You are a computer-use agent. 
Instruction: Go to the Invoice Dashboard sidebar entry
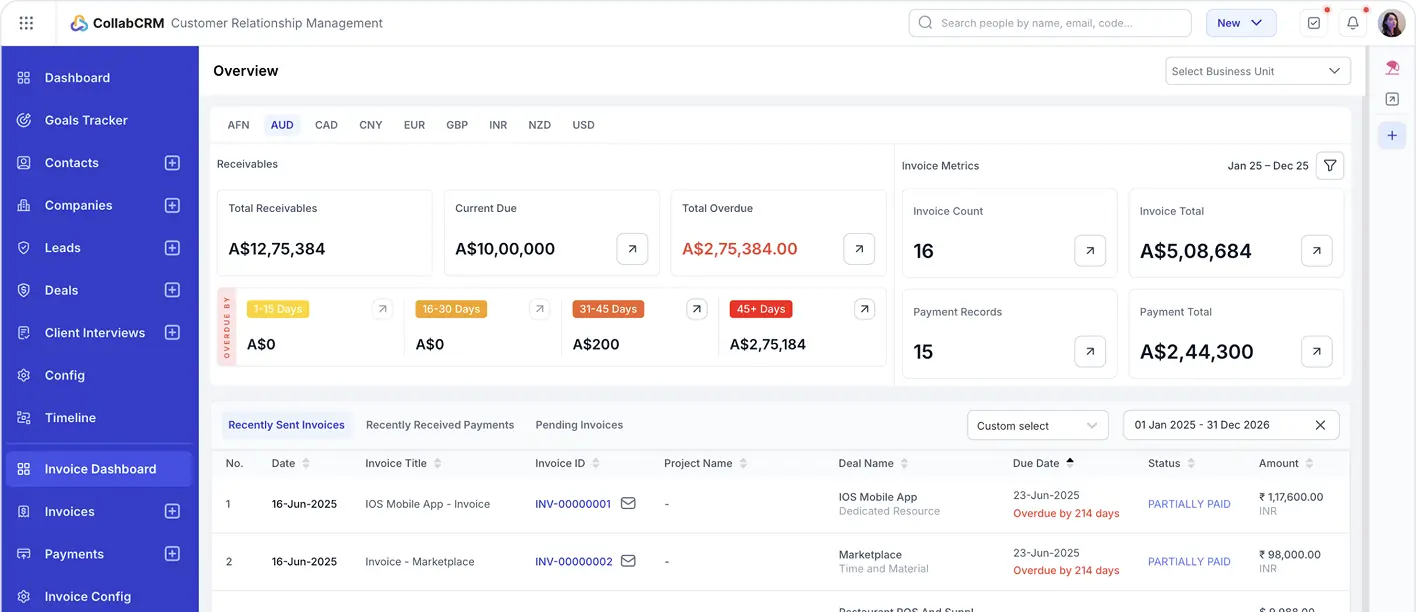(101, 468)
